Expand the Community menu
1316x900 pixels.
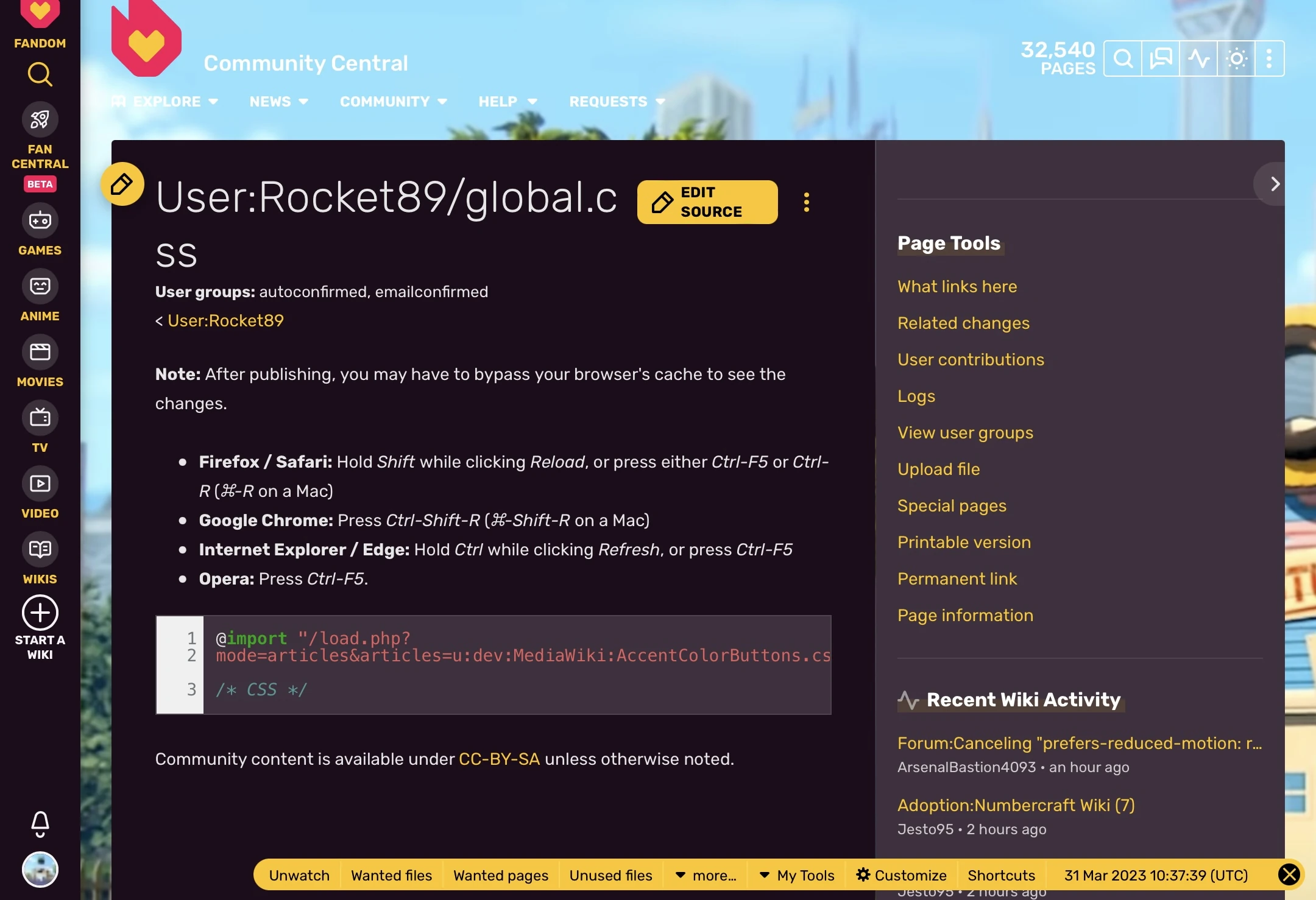tap(393, 102)
